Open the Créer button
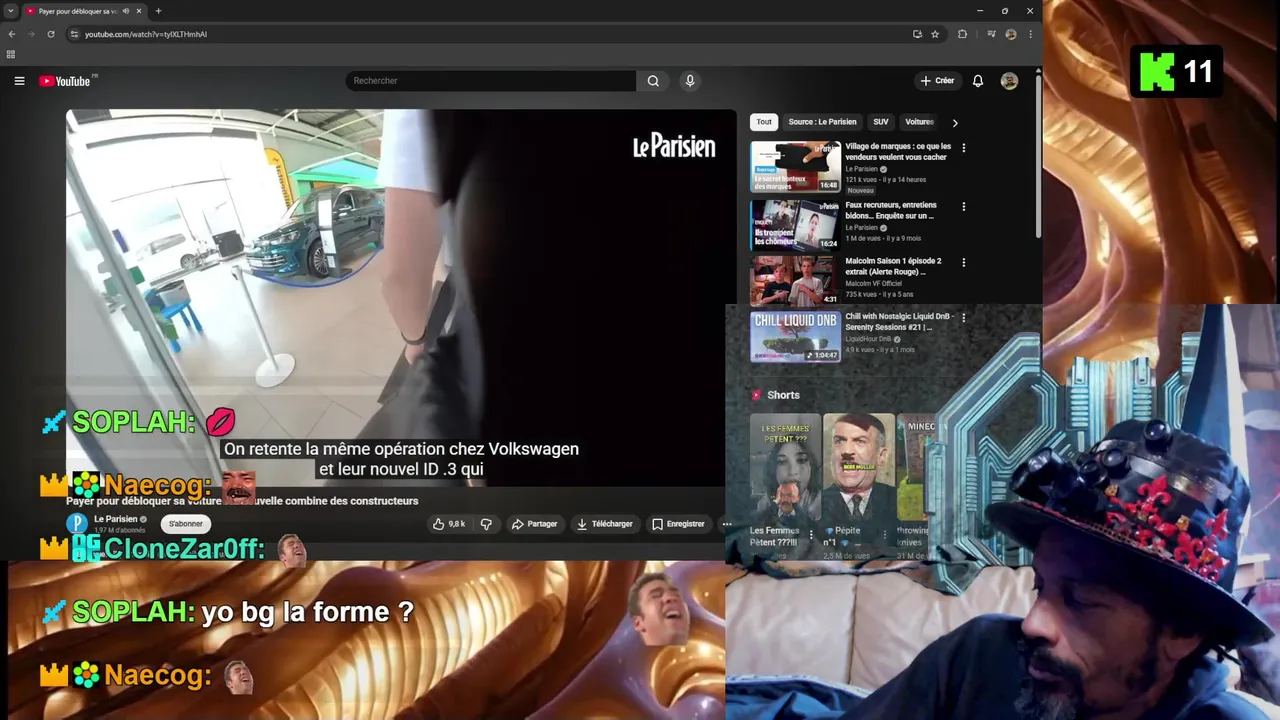1280x720 pixels. pos(937,81)
